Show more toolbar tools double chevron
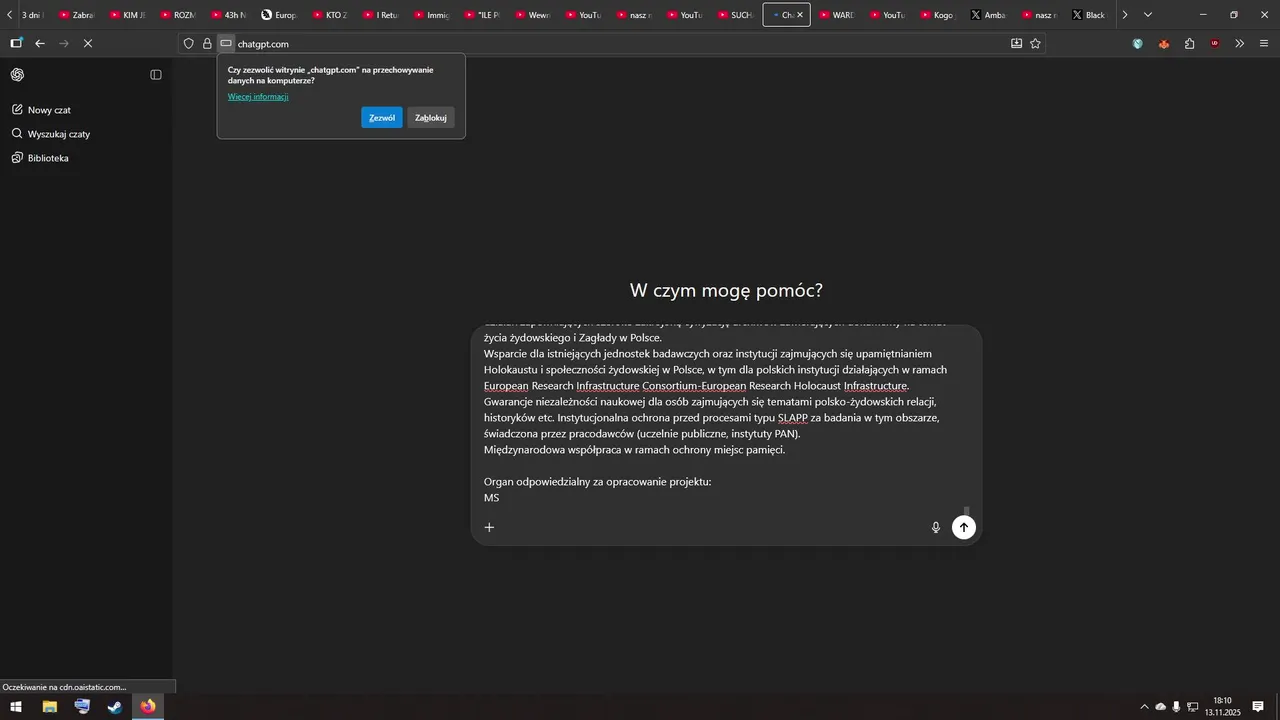1280x720 pixels. 1240,44
